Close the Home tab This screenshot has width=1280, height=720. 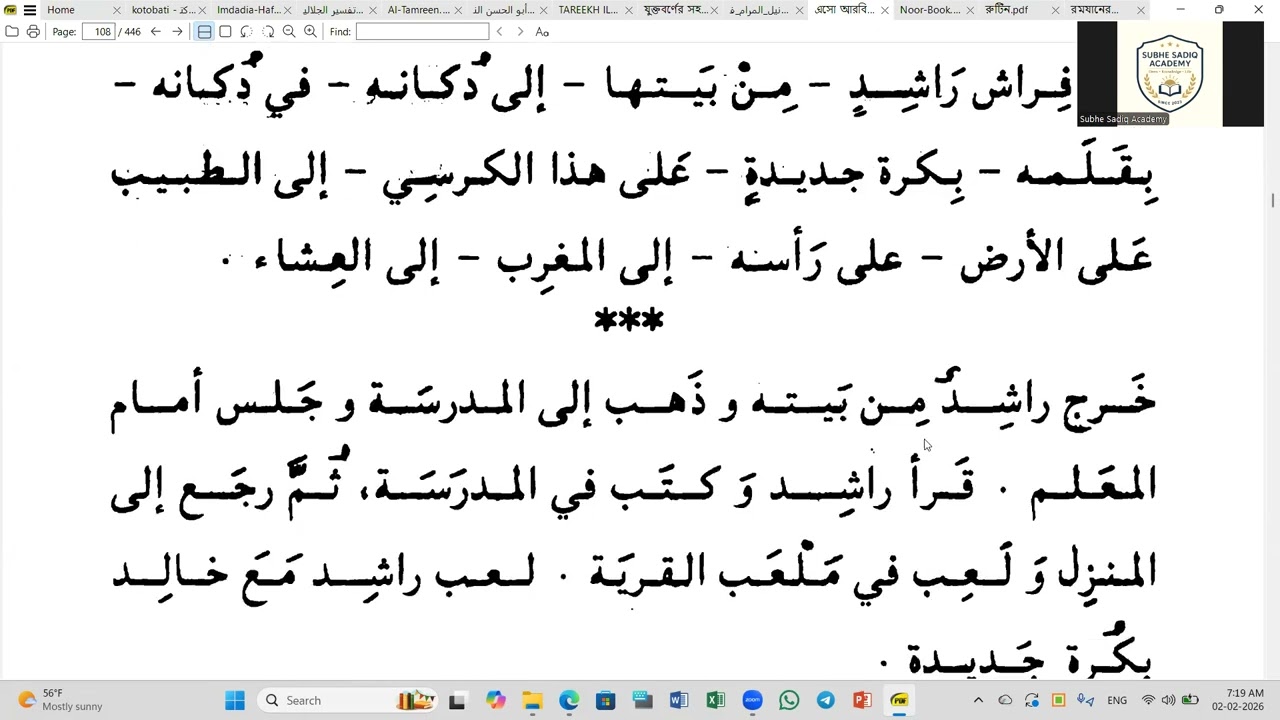[x=117, y=10]
